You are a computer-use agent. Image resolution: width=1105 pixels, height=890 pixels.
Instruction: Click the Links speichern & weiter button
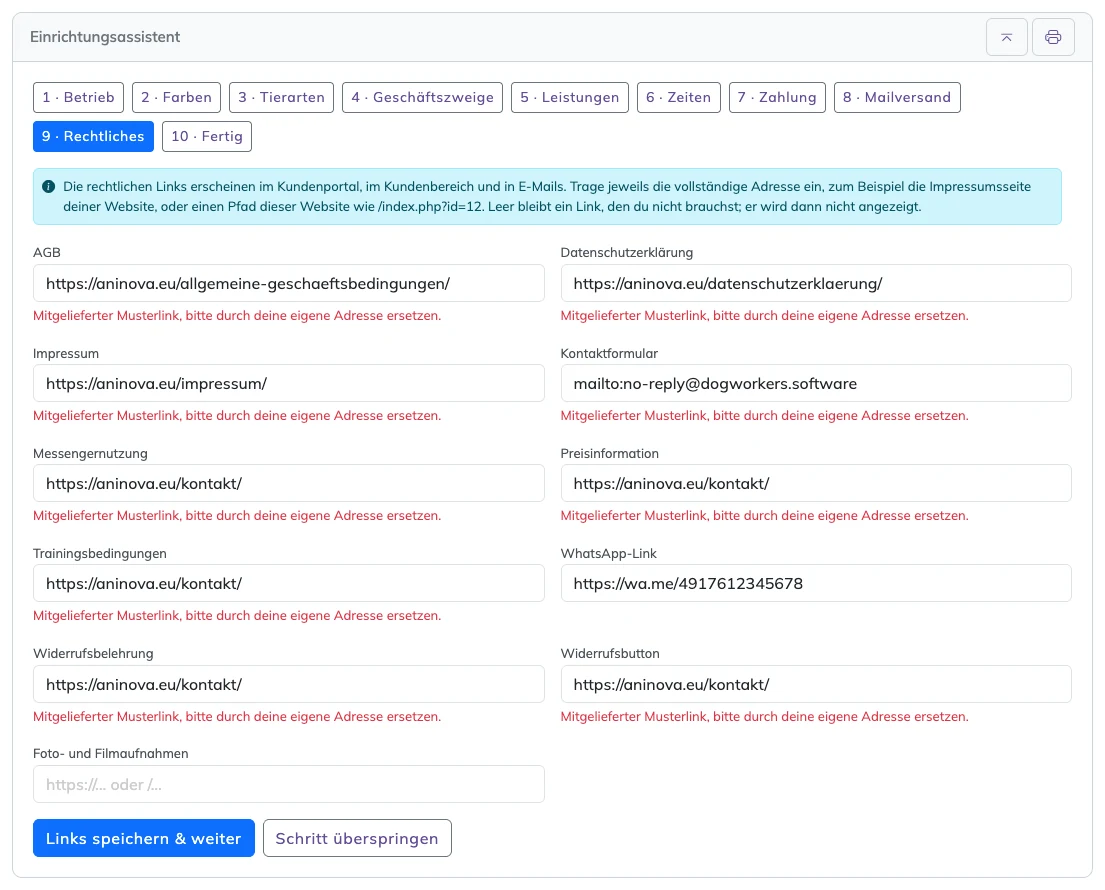[x=144, y=838]
